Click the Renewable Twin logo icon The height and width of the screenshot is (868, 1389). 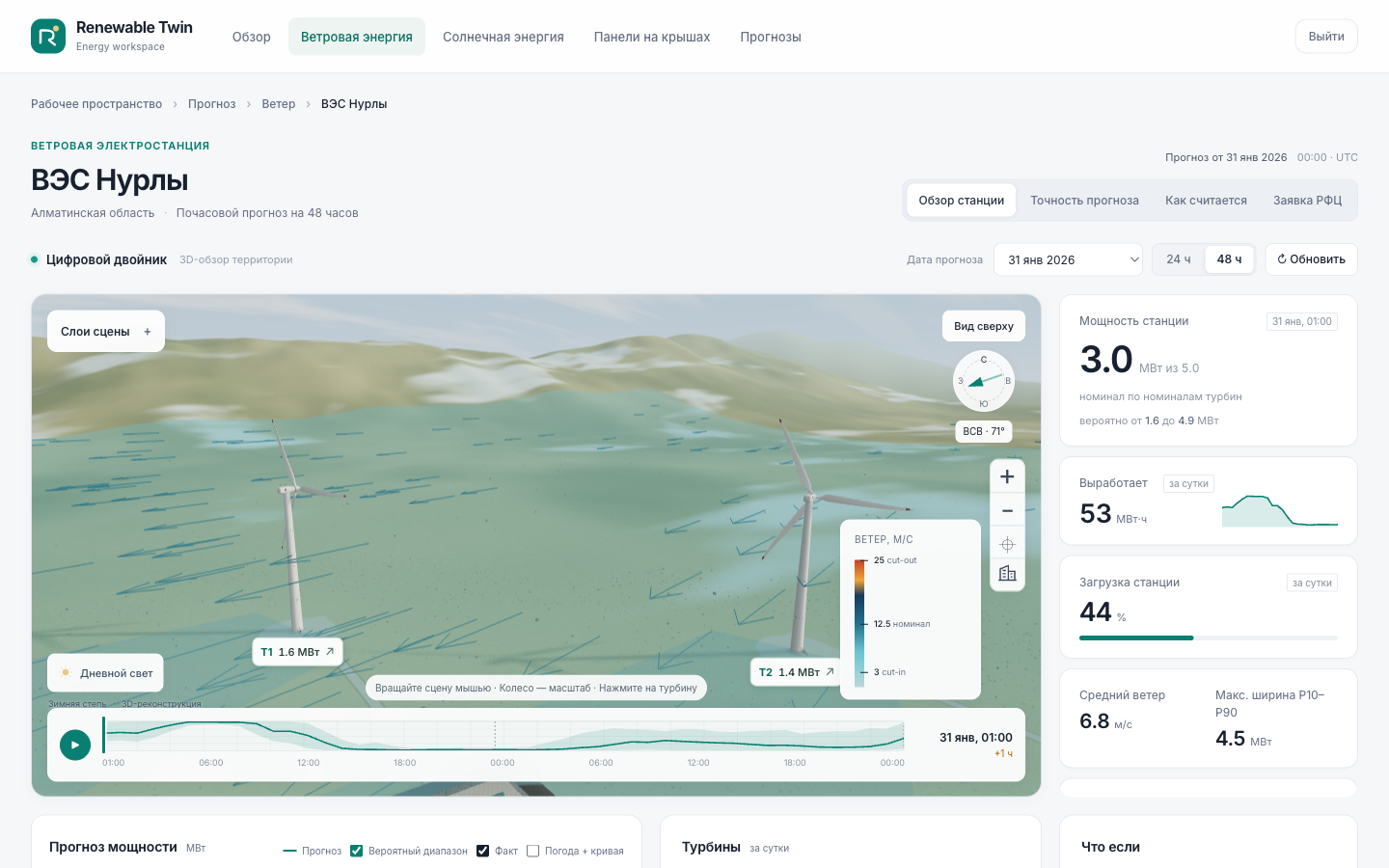tap(48, 37)
